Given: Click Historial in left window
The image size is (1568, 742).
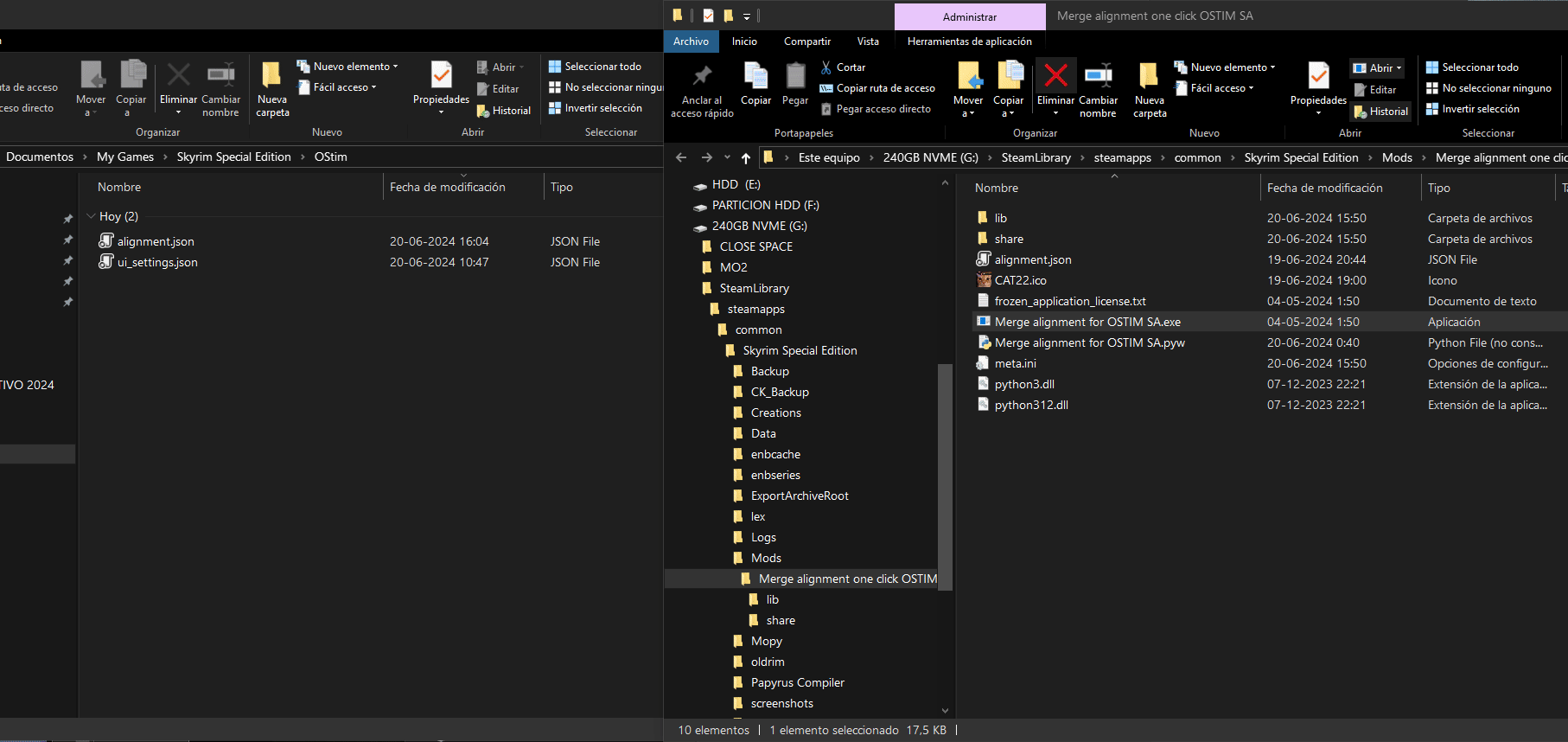Looking at the screenshot, I should (504, 111).
